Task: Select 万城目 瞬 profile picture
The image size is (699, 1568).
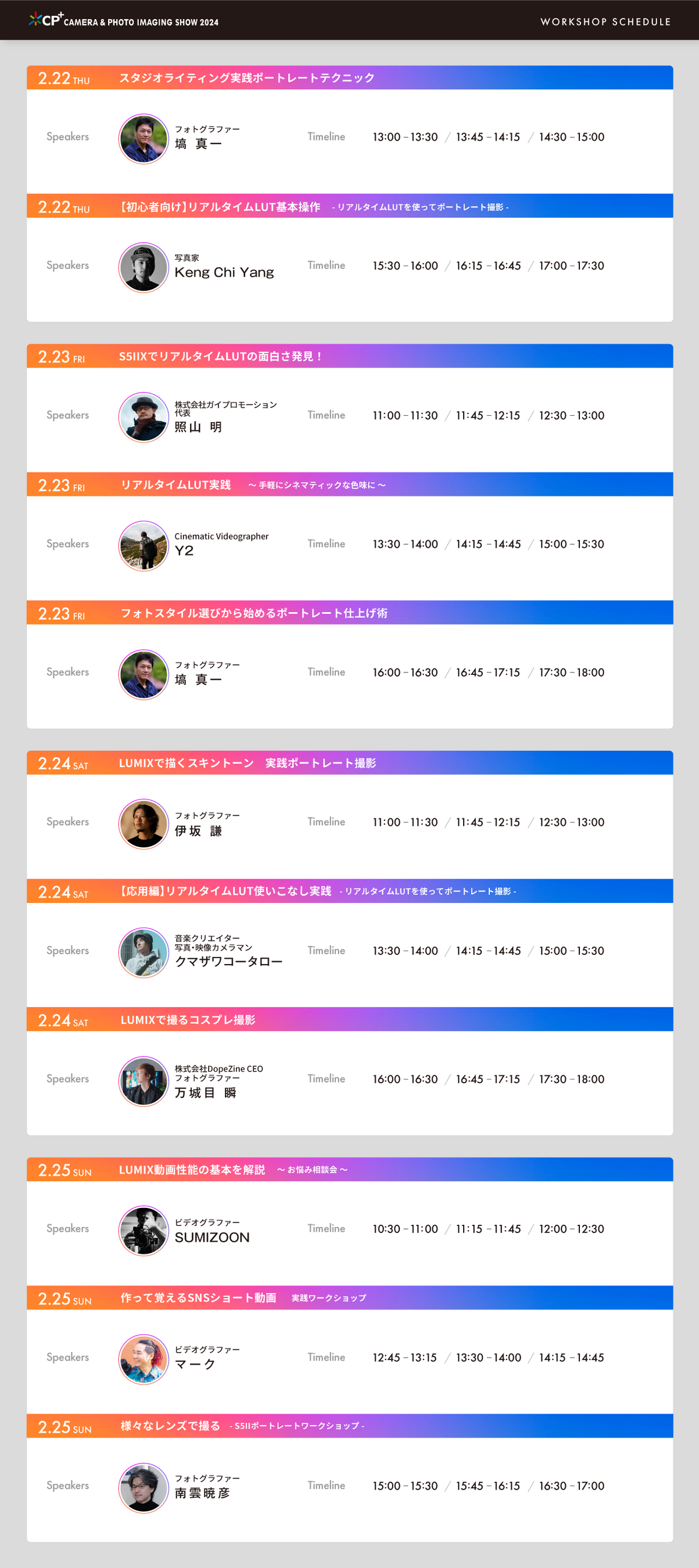Action: [x=143, y=1080]
